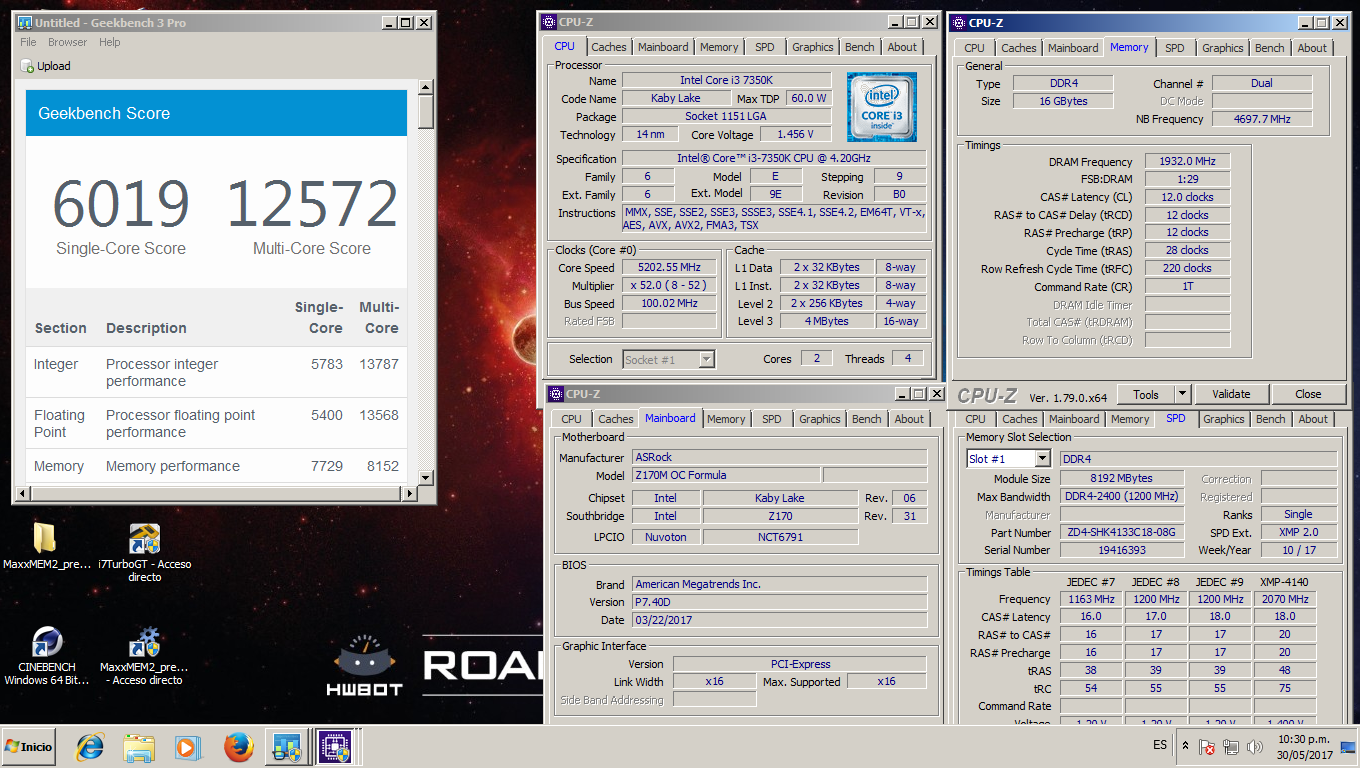Open Memory tab in the CPU-Z Mainboard window

tap(726, 419)
